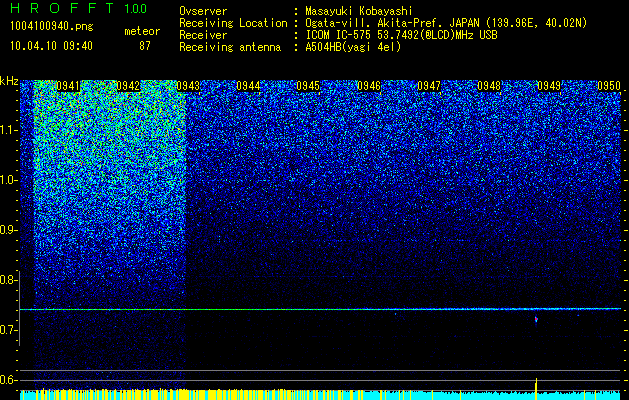Click the 0.6 kHz axis label

pos(8,380)
